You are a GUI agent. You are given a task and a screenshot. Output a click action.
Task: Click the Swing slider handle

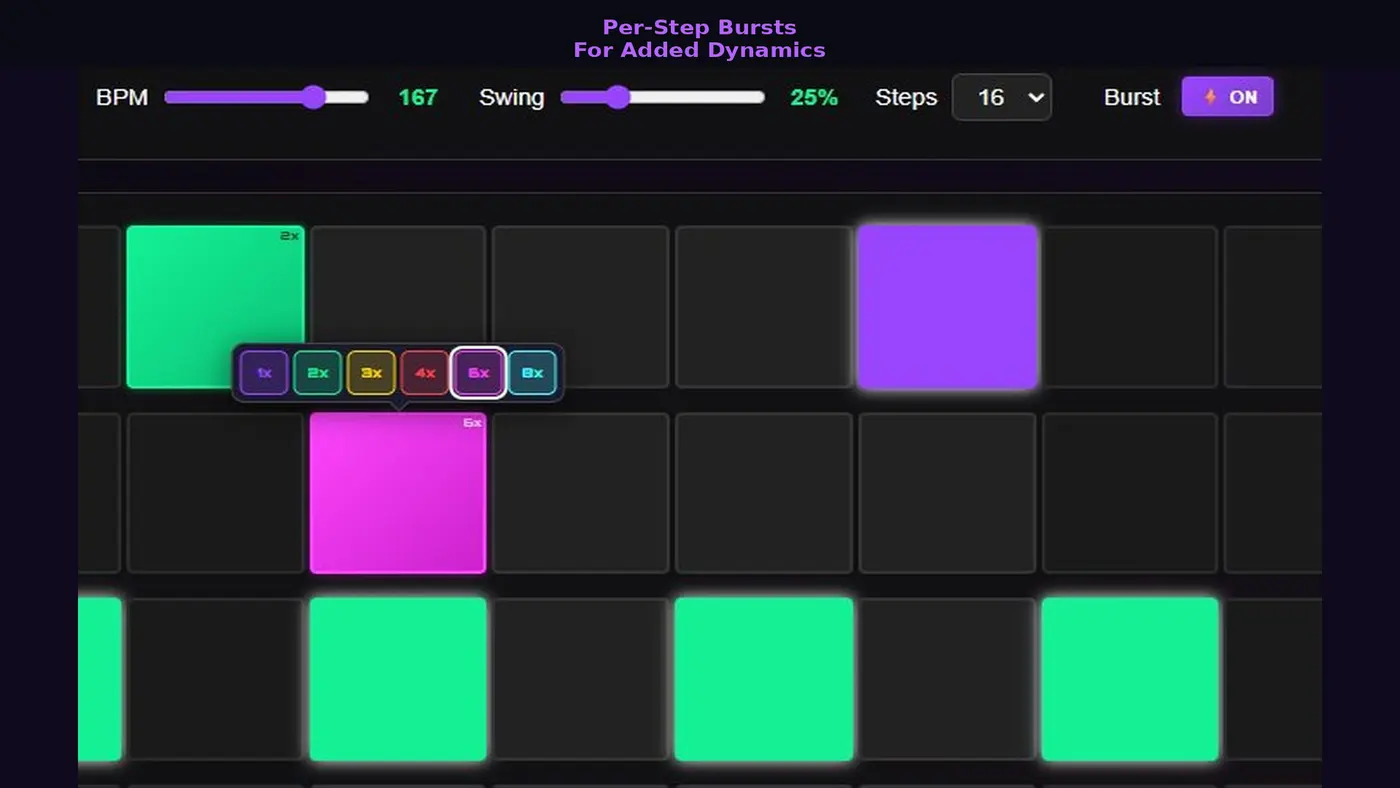(x=617, y=97)
